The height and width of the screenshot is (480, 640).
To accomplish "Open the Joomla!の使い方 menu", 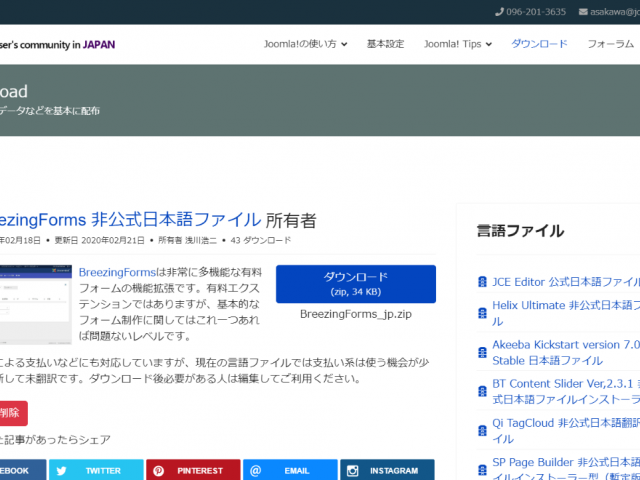I will point(305,44).
